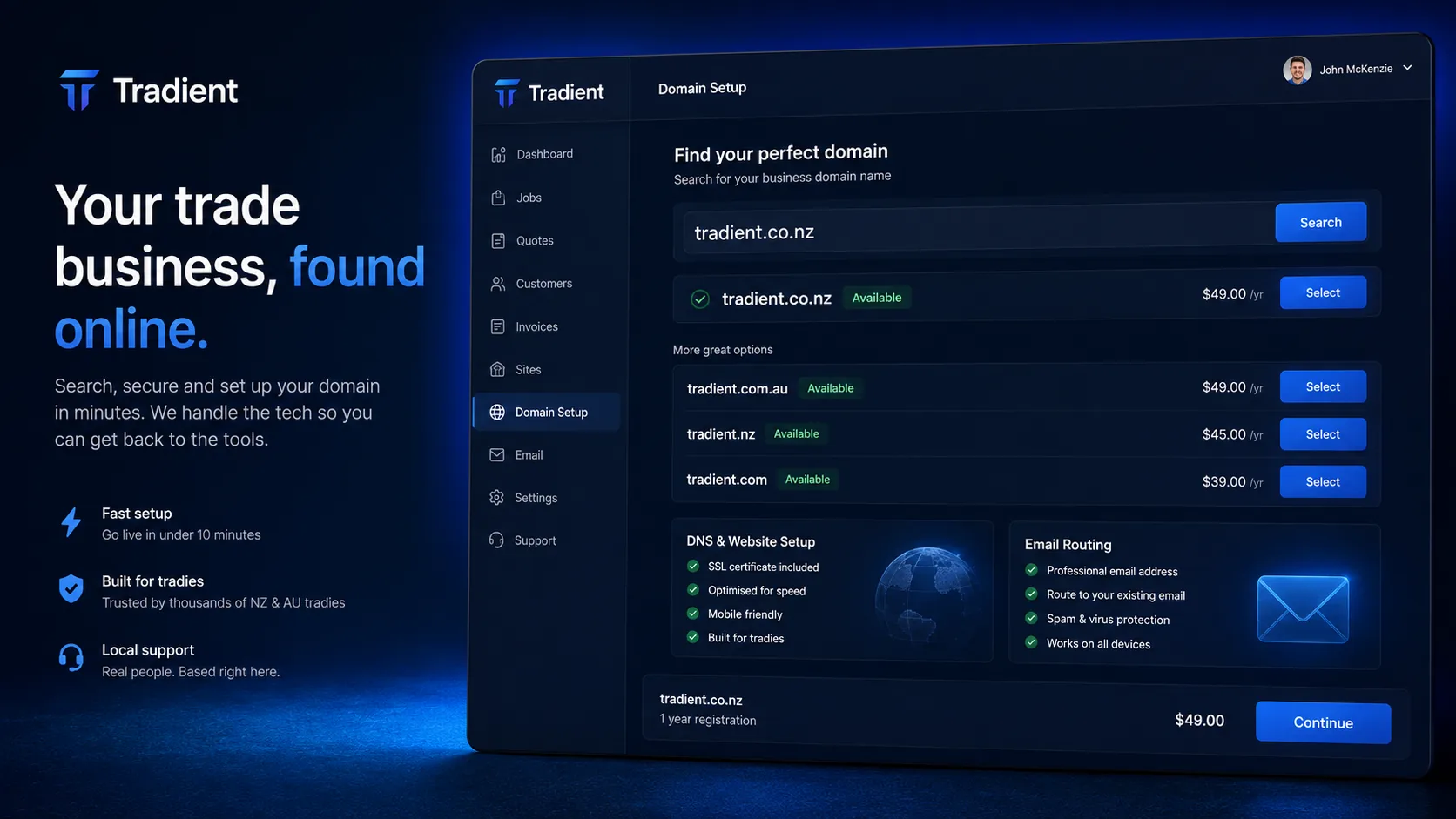Click the Route to your existing email check icon
This screenshot has height=819, width=1456.
(x=1032, y=594)
